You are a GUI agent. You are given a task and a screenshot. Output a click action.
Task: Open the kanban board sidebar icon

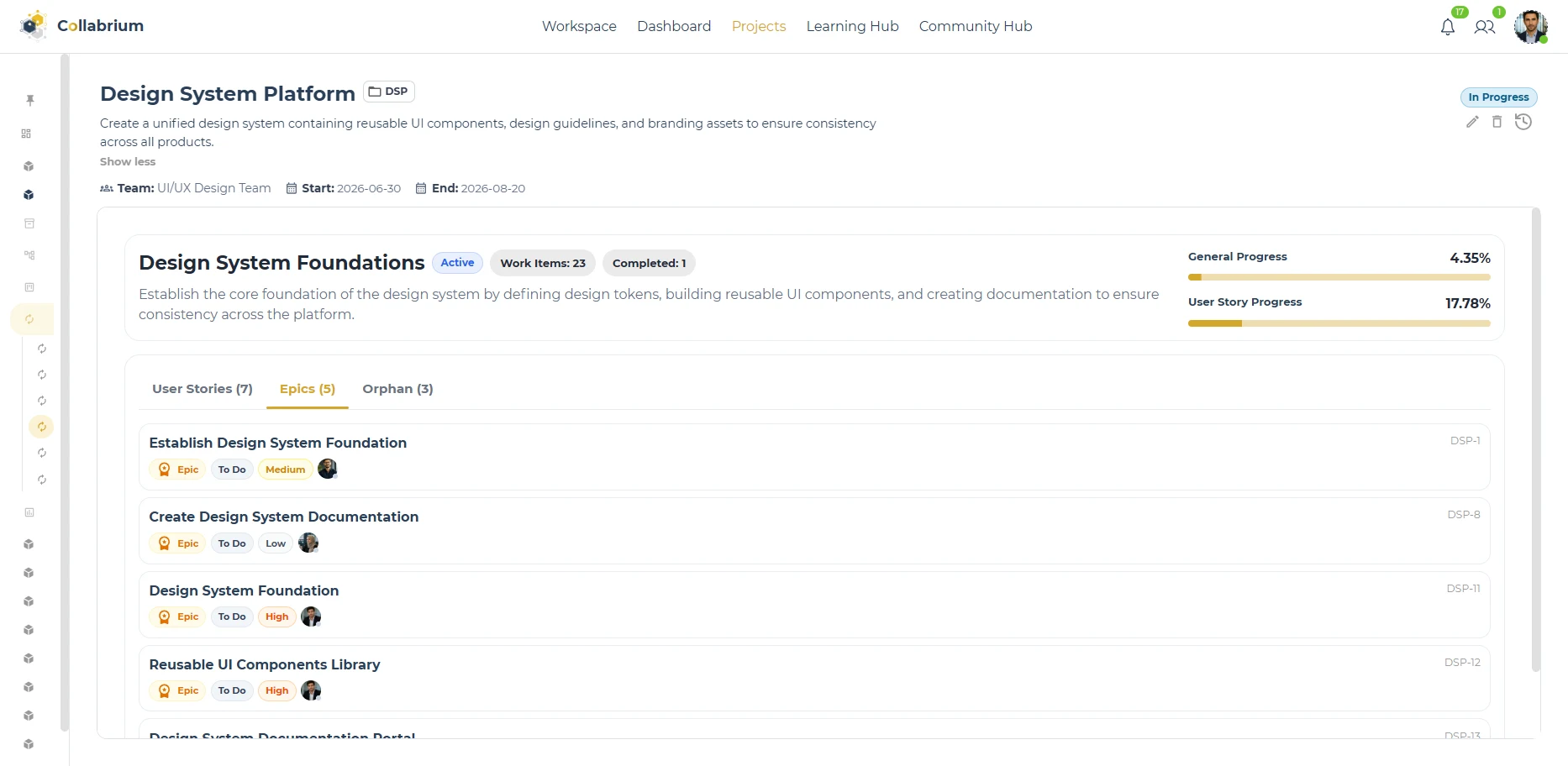pos(29,287)
